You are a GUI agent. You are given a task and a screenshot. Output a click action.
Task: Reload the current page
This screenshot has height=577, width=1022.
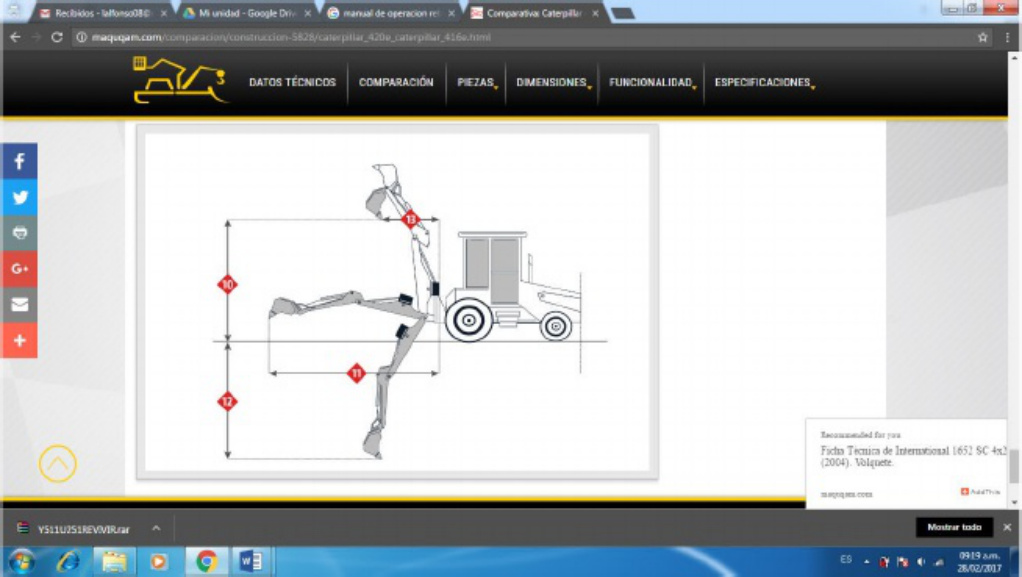57,37
